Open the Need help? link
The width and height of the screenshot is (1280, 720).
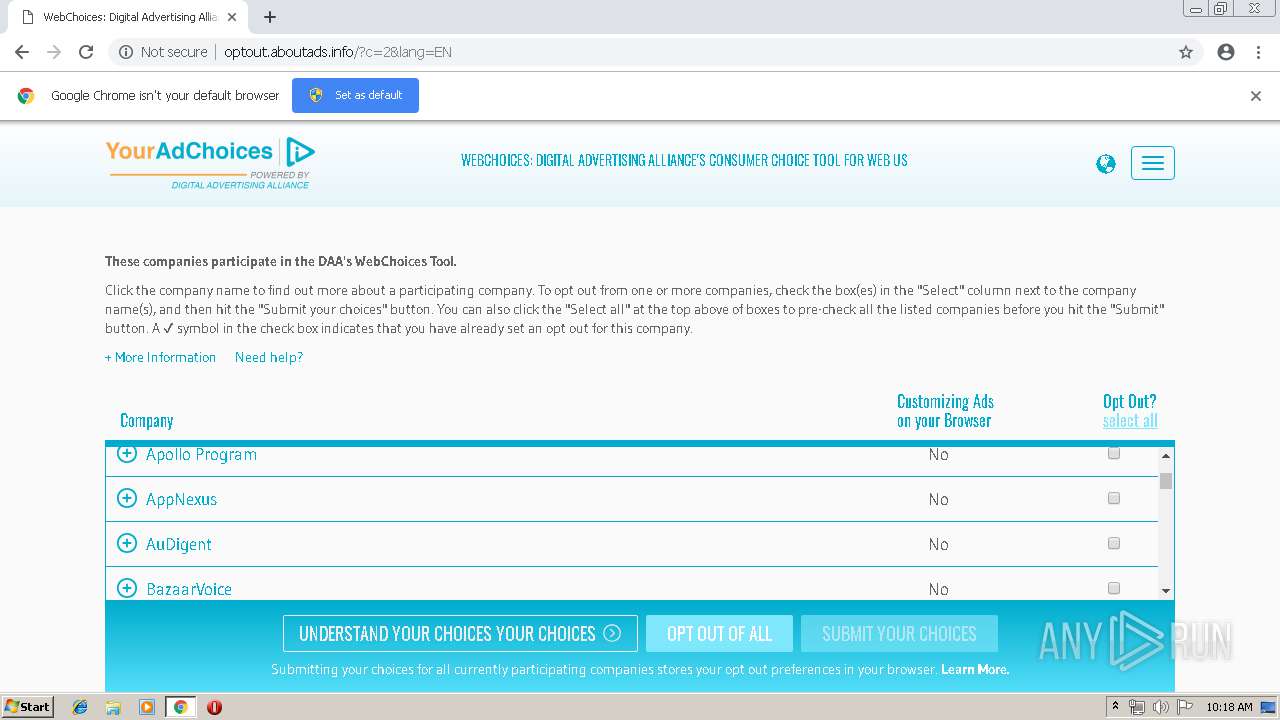click(269, 357)
